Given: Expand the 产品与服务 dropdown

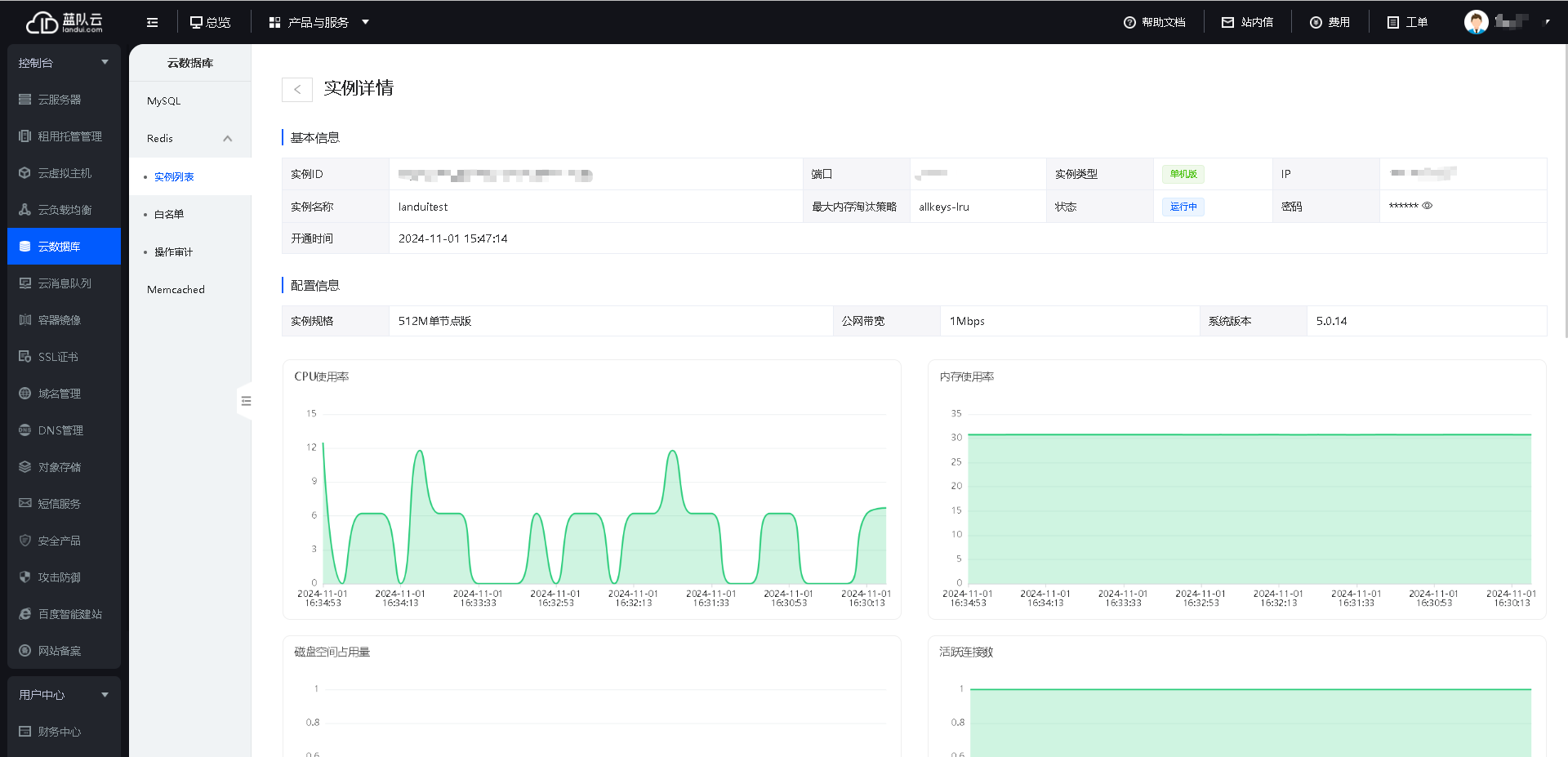Looking at the screenshot, I should (319, 23).
